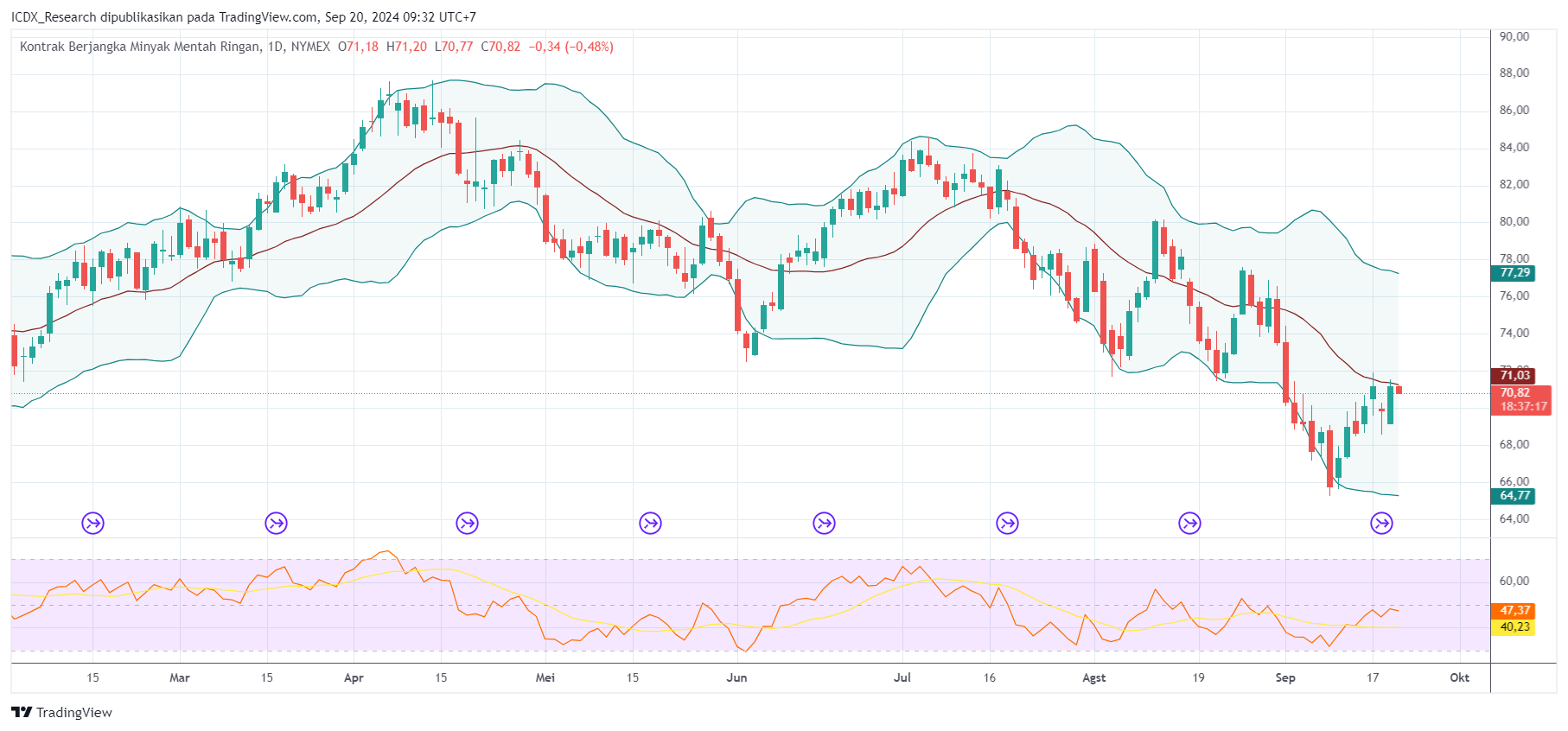The width and height of the screenshot is (1568, 731).
Task: Click the Mei date axis label
Action: point(545,677)
